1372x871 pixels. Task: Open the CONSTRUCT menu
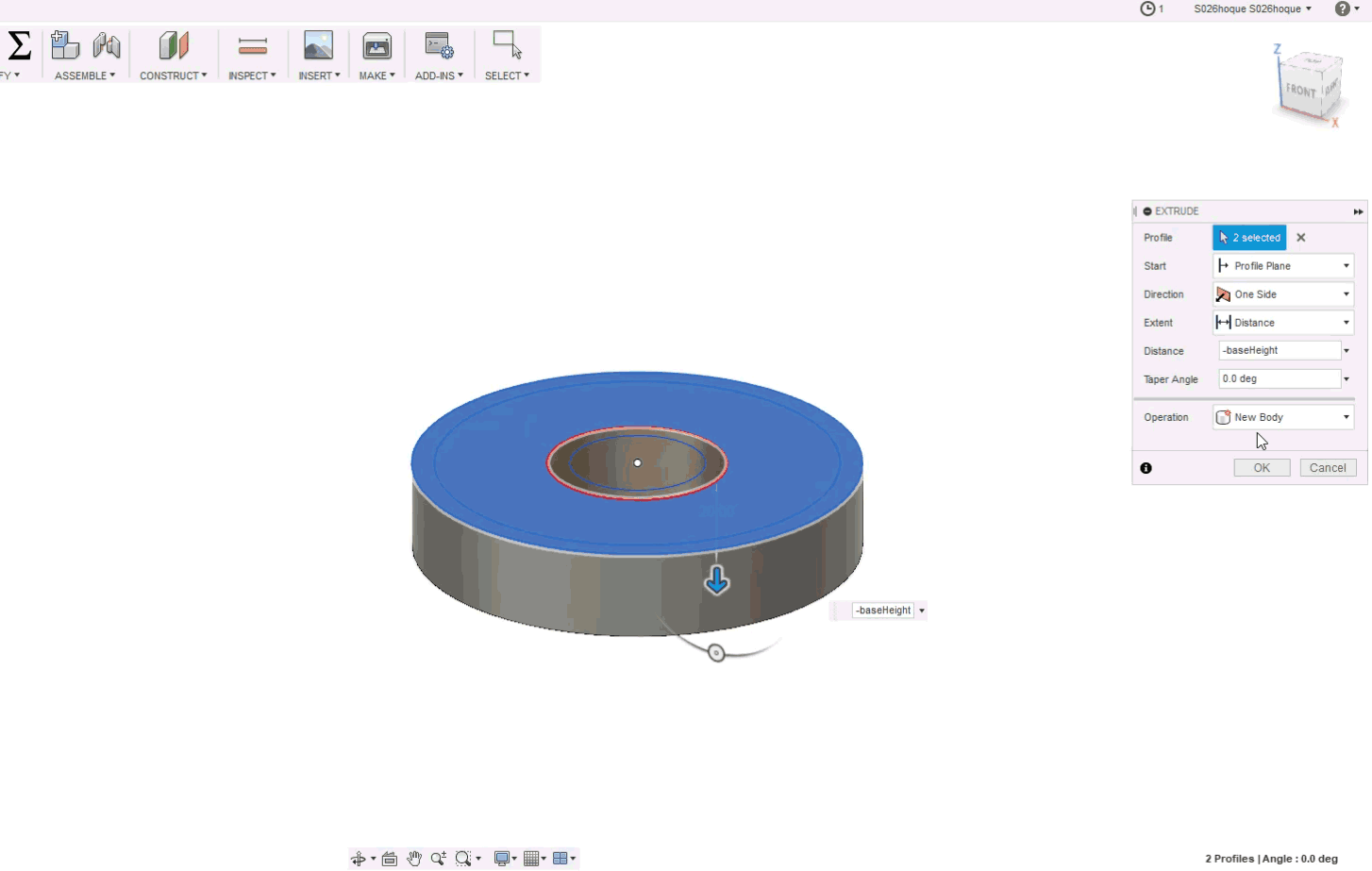174,75
